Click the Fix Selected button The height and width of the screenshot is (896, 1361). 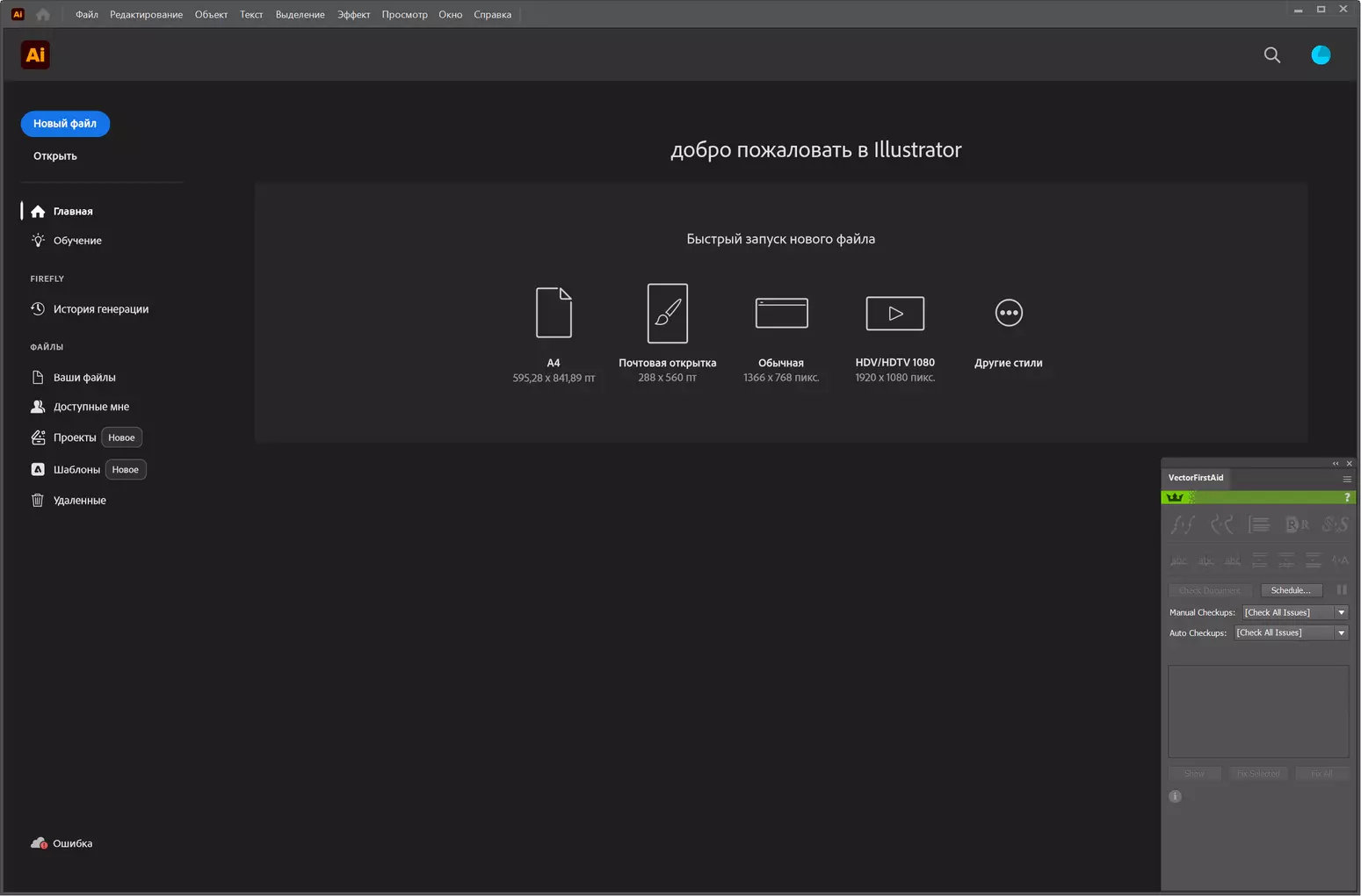[x=1257, y=774]
